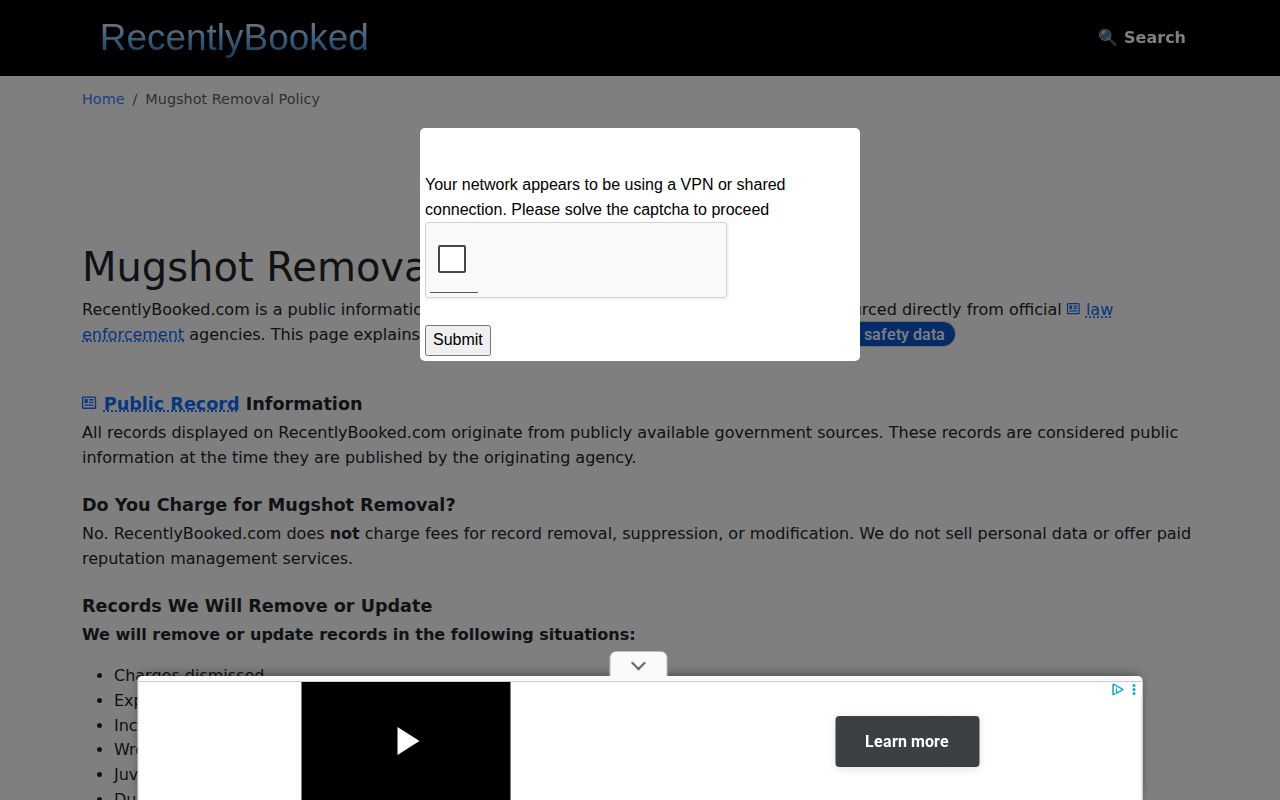This screenshot has height=800, width=1280.
Task: Click the card icon before 'law'
Action: 1073,309
